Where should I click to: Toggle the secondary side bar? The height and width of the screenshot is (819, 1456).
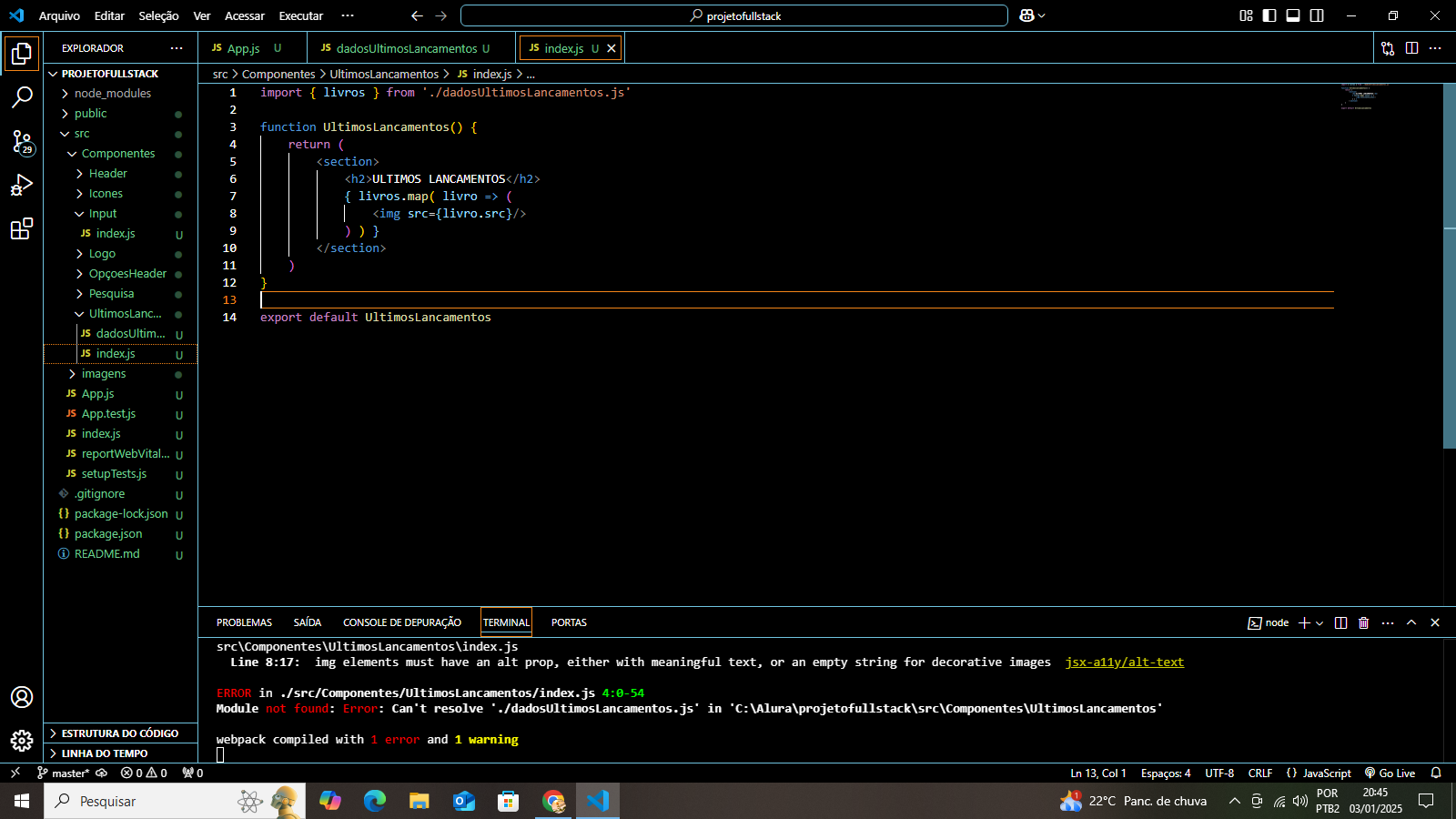point(1317,15)
